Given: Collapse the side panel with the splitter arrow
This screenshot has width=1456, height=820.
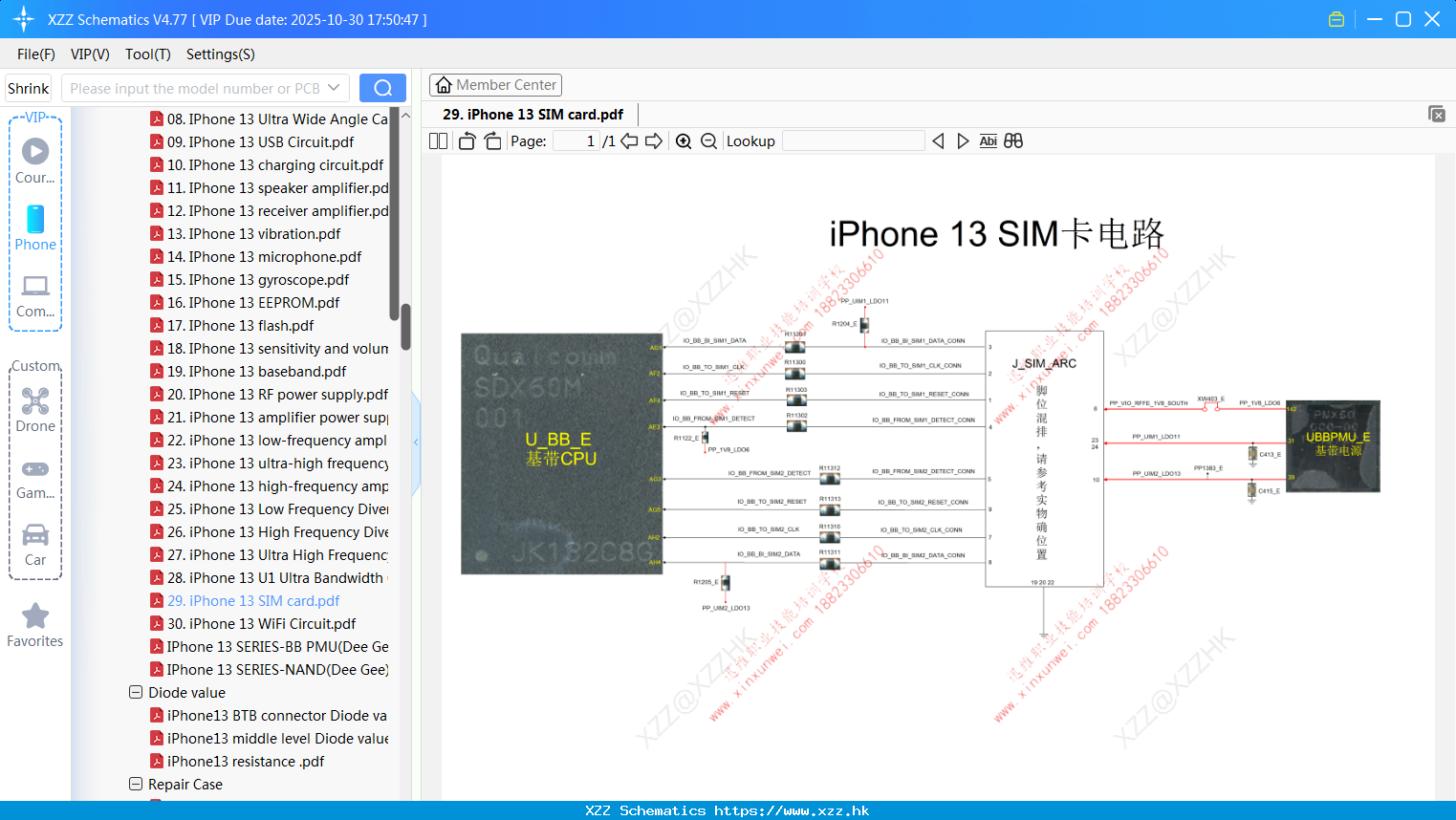Looking at the screenshot, I should tap(416, 442).
